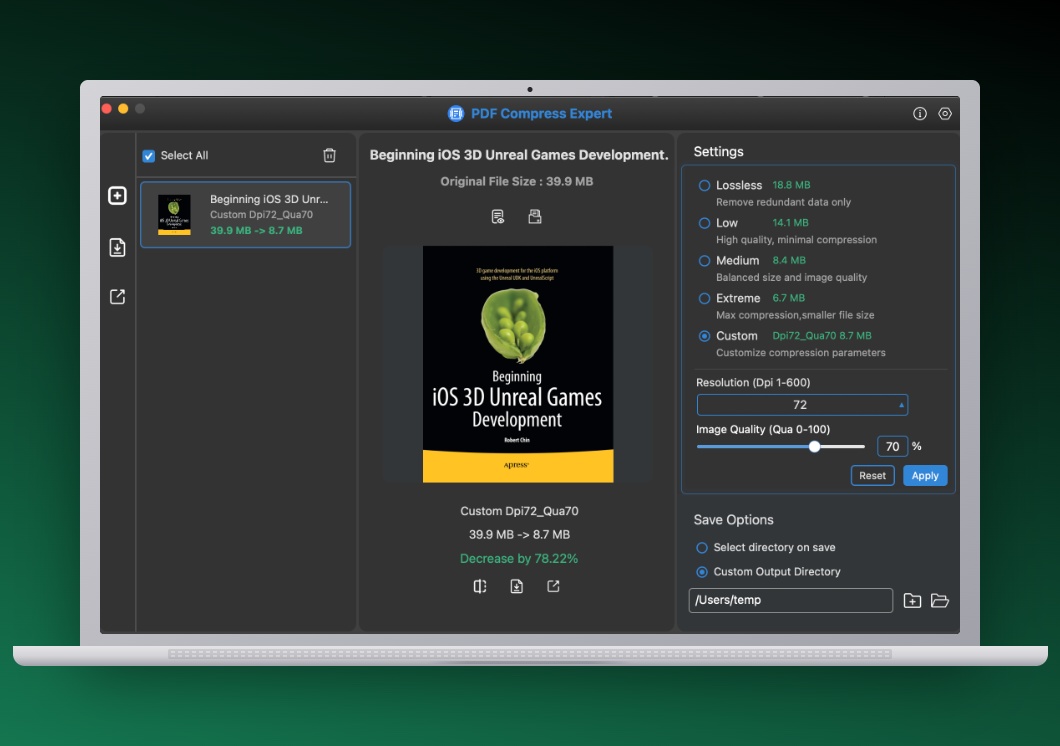The image size is (1060, 746).
Task: Select the Custom compression option
Action: pyautogui.click(x=704, y=336)
